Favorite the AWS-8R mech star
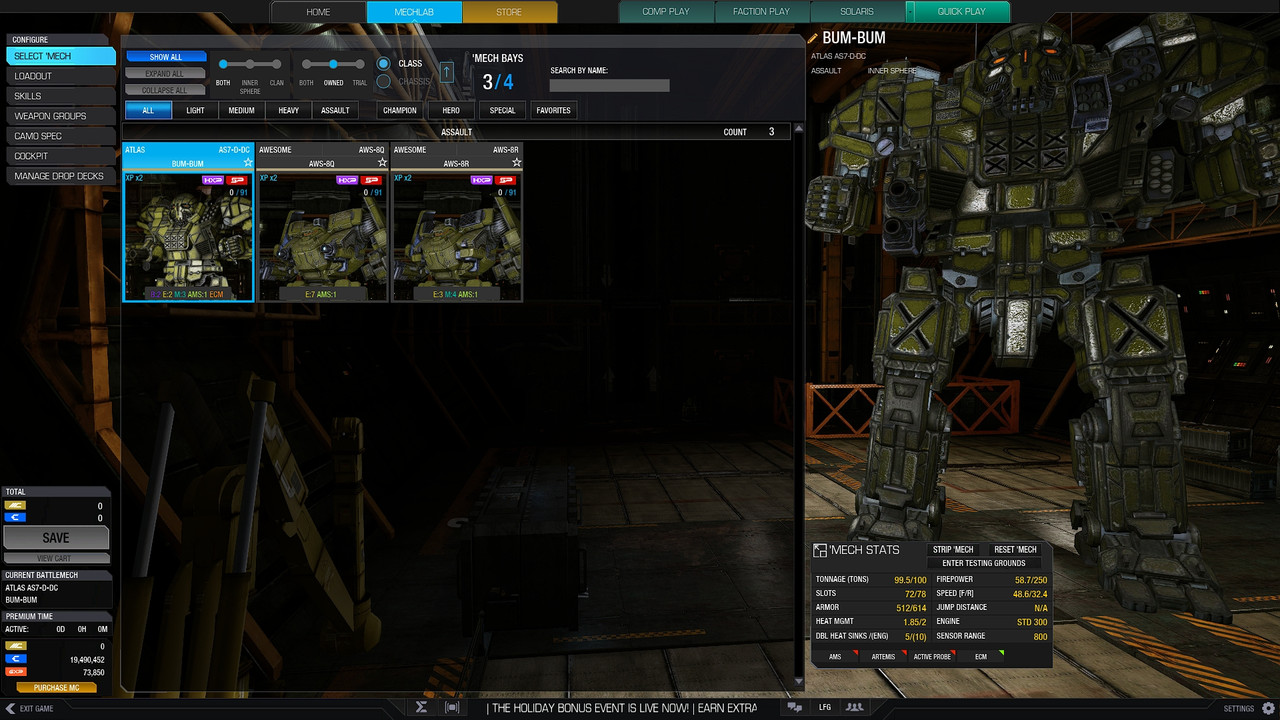1280x720 pixels. tap(515, 162)
